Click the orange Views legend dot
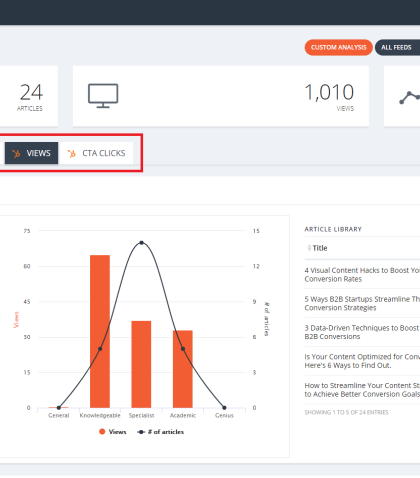 102,432
